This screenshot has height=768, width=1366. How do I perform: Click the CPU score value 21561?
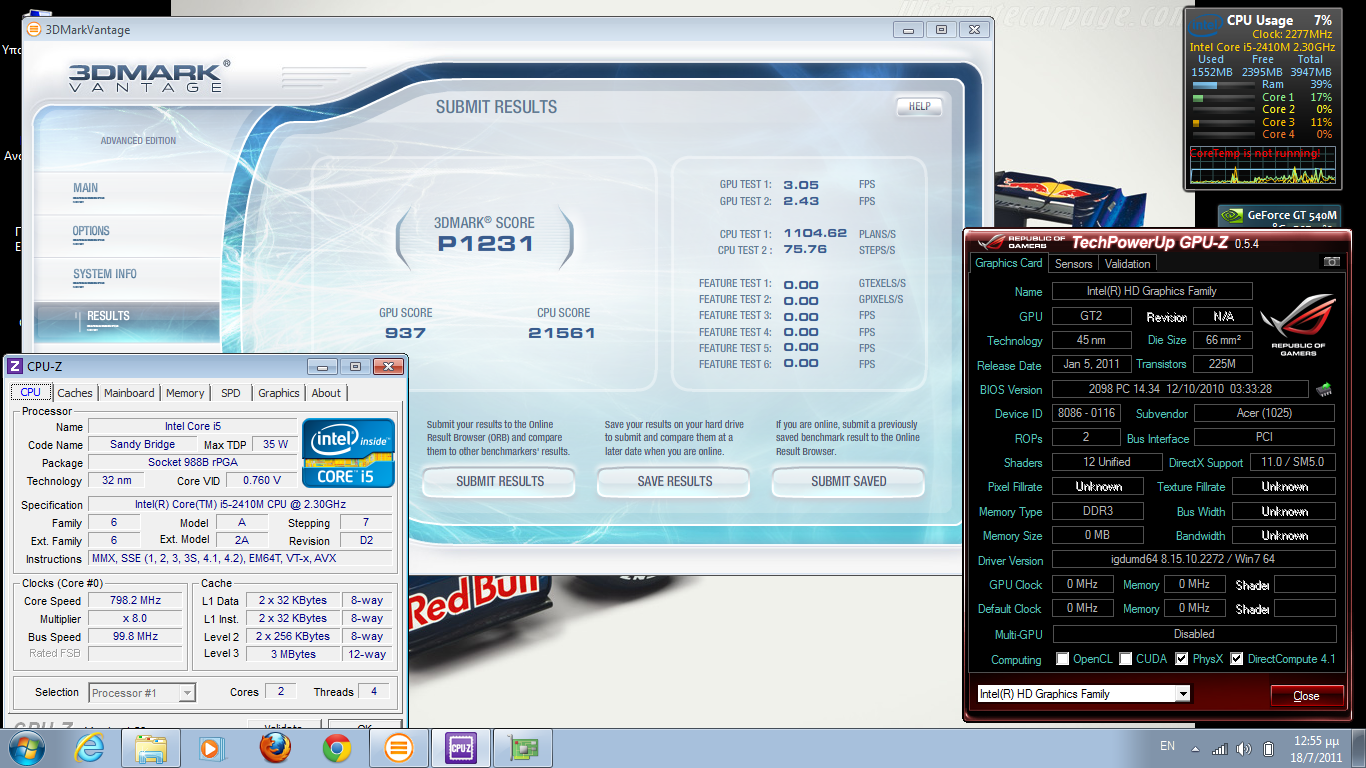click(562, 332)
